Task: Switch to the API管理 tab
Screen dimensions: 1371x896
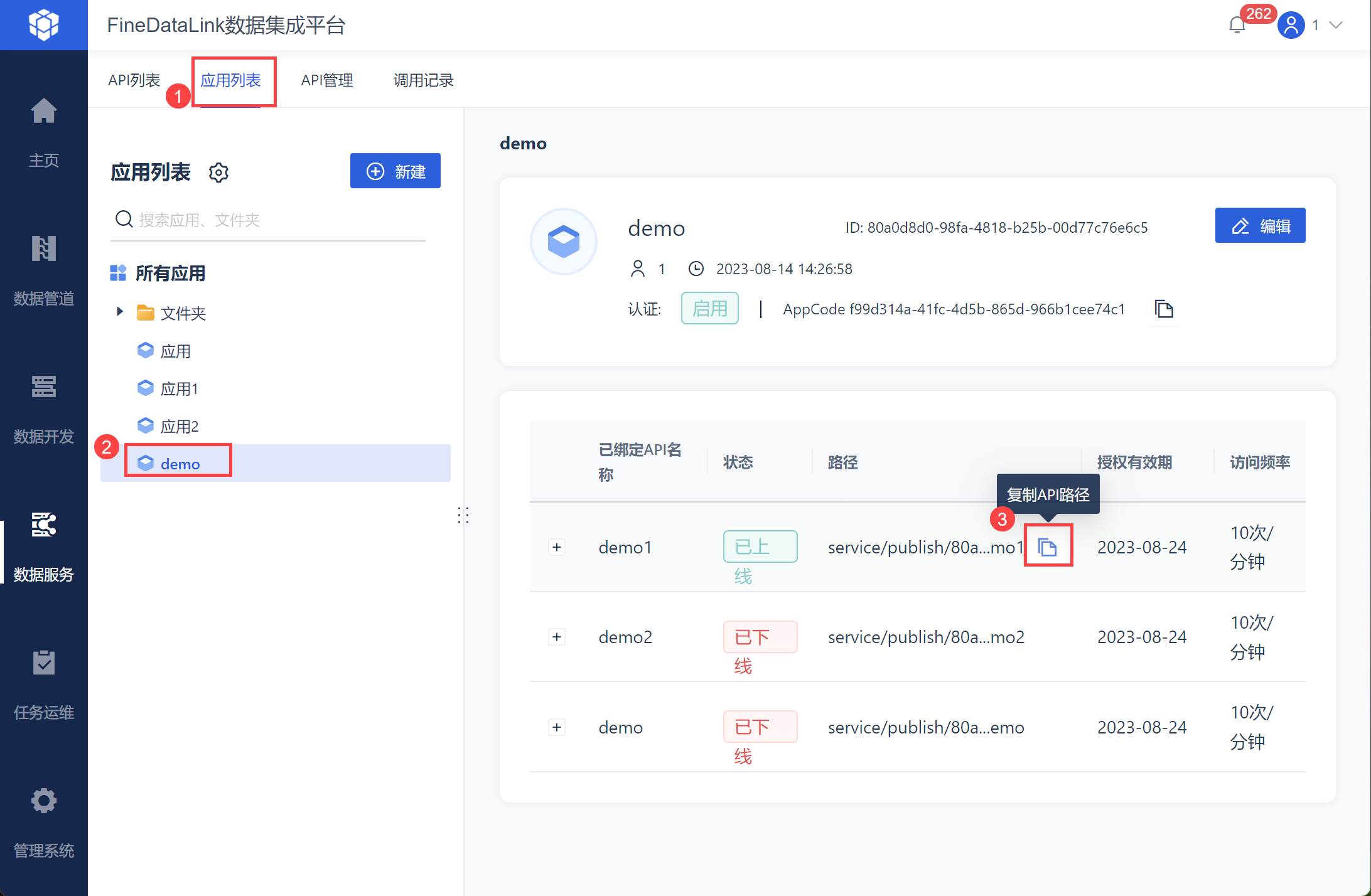Action: [326, 80]
